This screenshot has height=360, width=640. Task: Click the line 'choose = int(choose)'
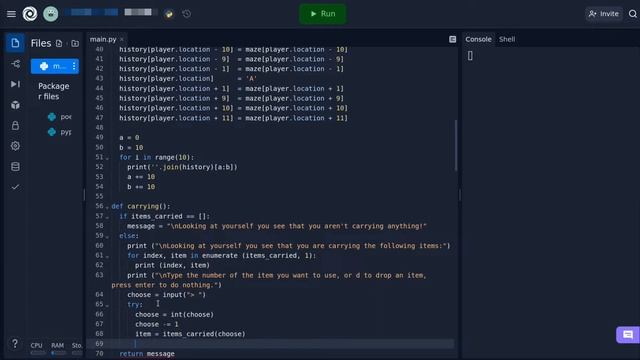tap(175, 314)
